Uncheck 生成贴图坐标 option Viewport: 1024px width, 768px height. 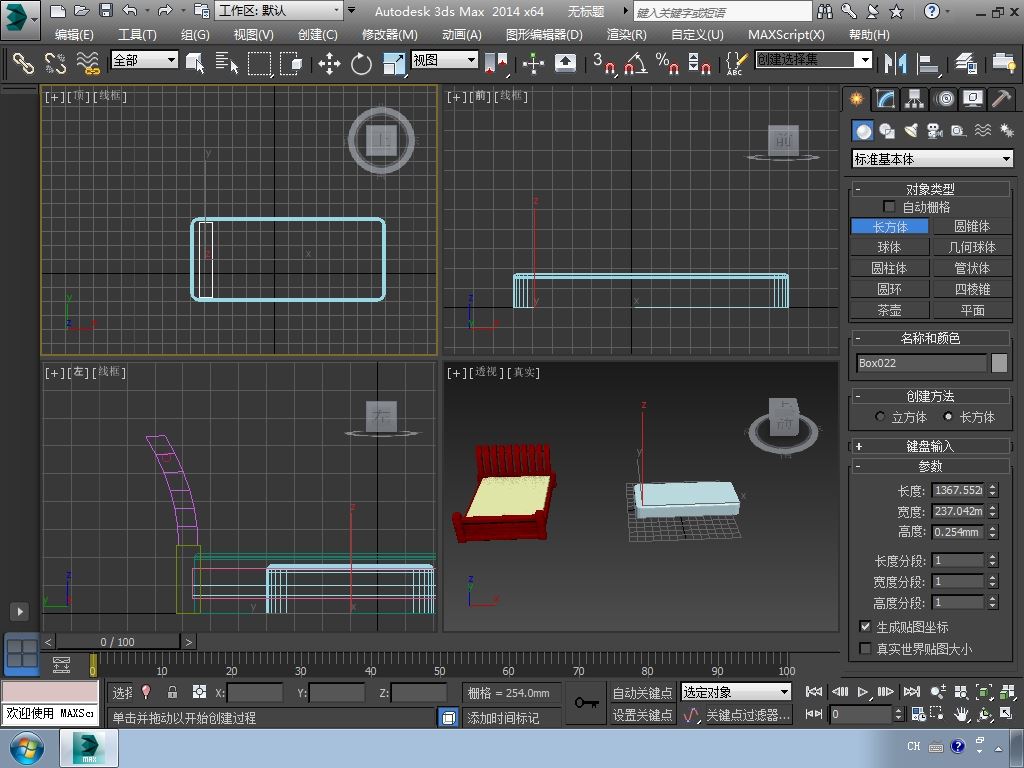[x=866, y=627]
